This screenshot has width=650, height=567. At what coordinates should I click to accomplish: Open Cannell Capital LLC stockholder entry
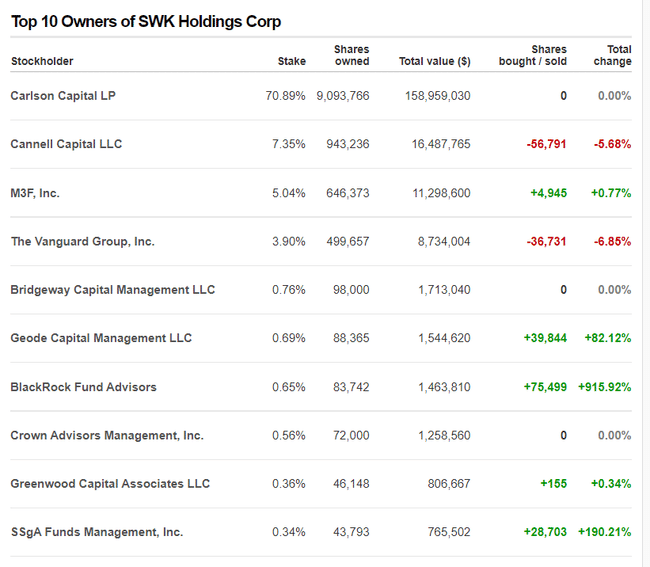(66, 144)
